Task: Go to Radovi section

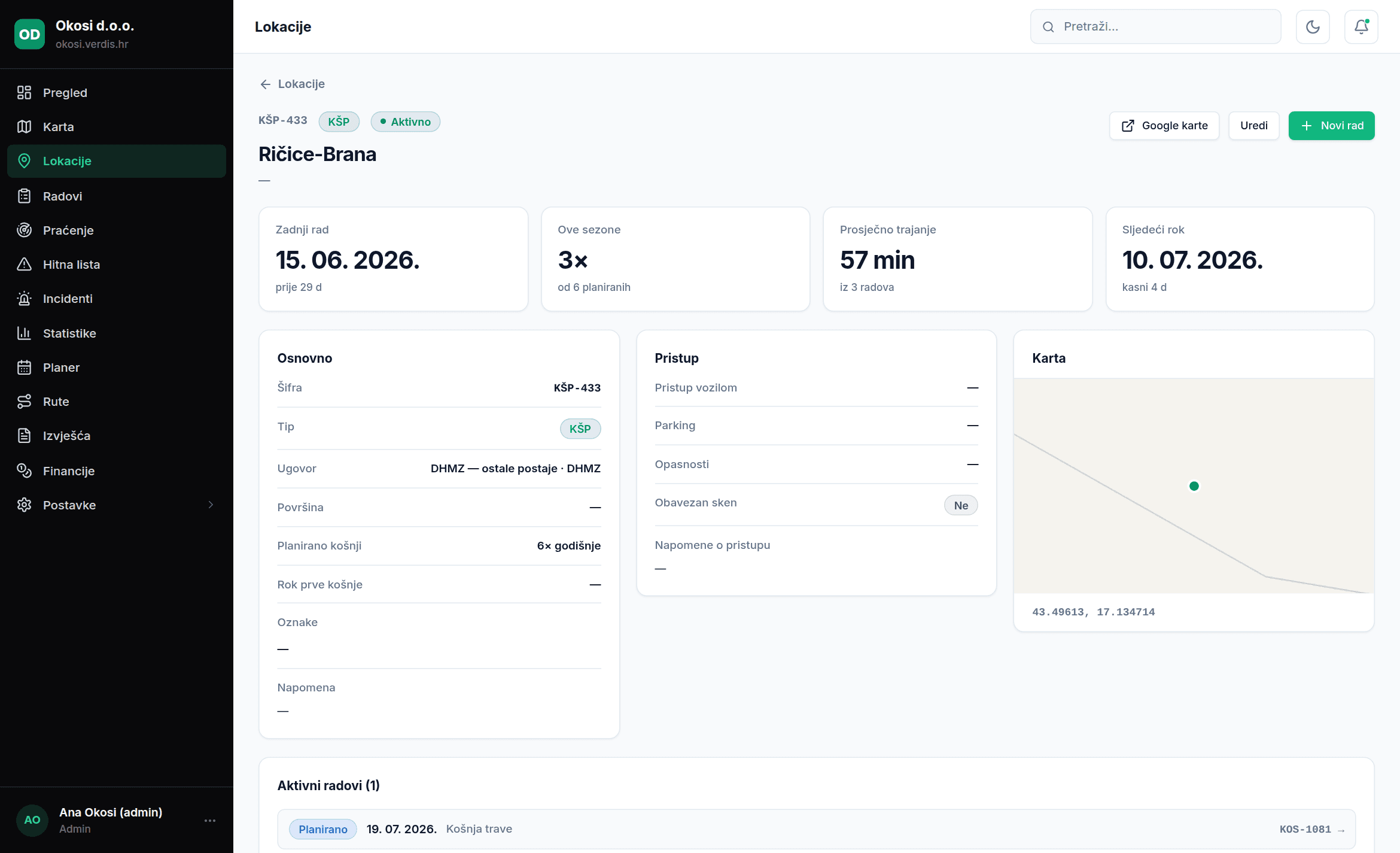Action: pos(117,196)
